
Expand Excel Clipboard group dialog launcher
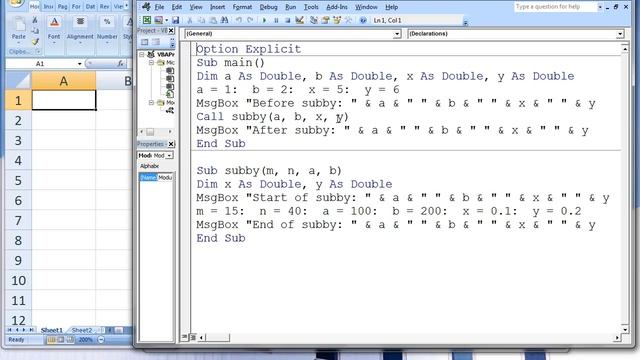pyautogui.click(x=38, y=52)
